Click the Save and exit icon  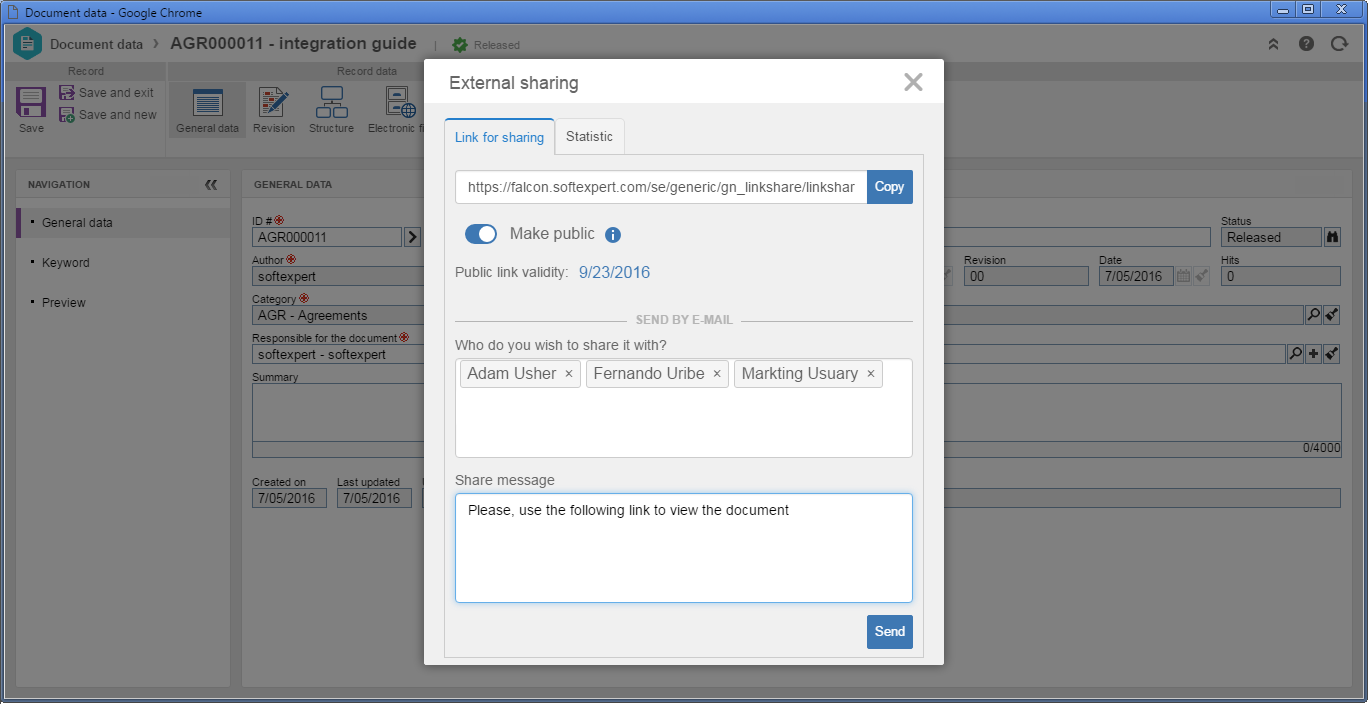[67, 93]
